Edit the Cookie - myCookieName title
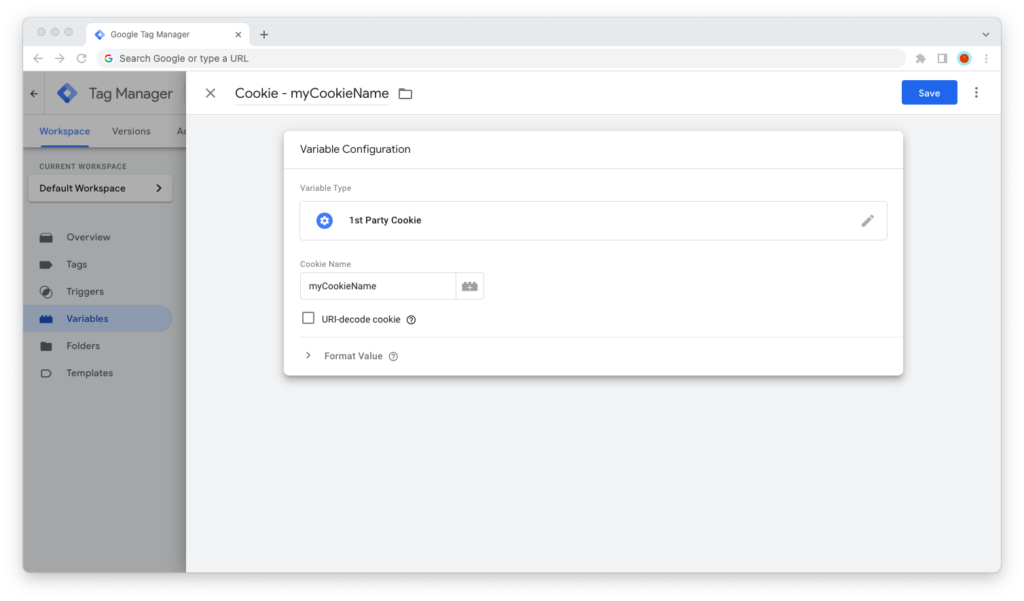The image size is (1024, 601). point(312,93)
